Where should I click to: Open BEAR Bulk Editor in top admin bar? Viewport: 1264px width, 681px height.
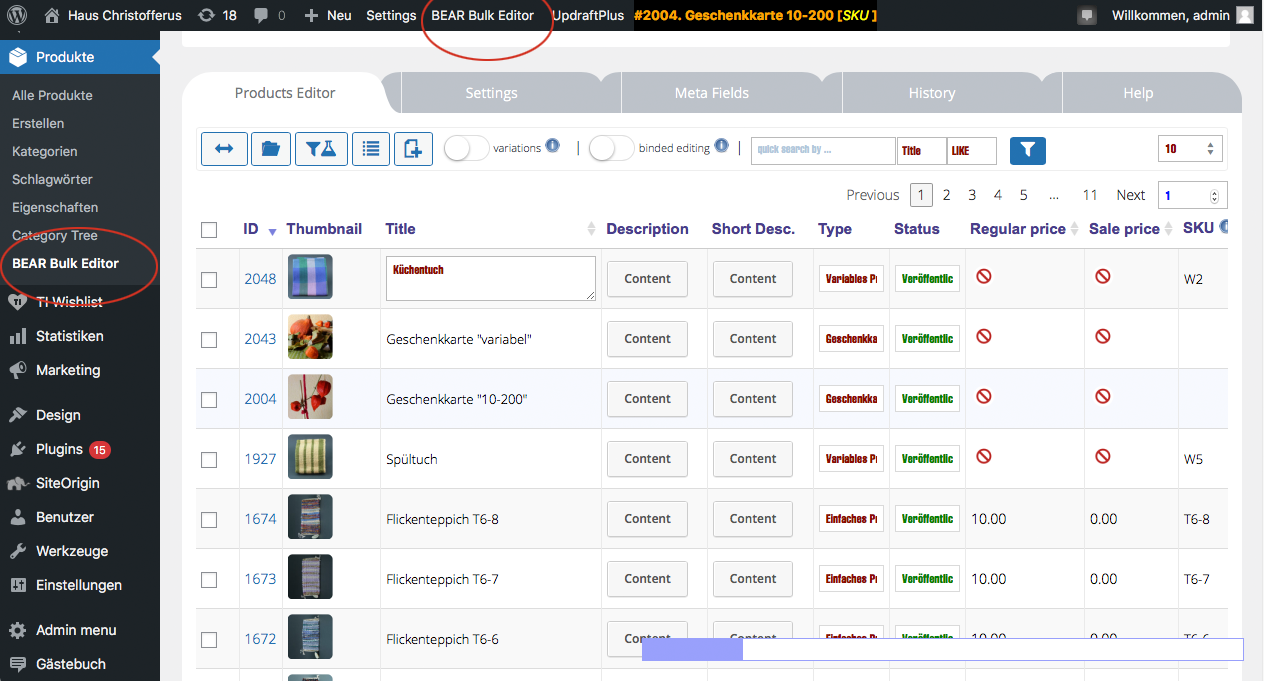click(x=483, y=15)
